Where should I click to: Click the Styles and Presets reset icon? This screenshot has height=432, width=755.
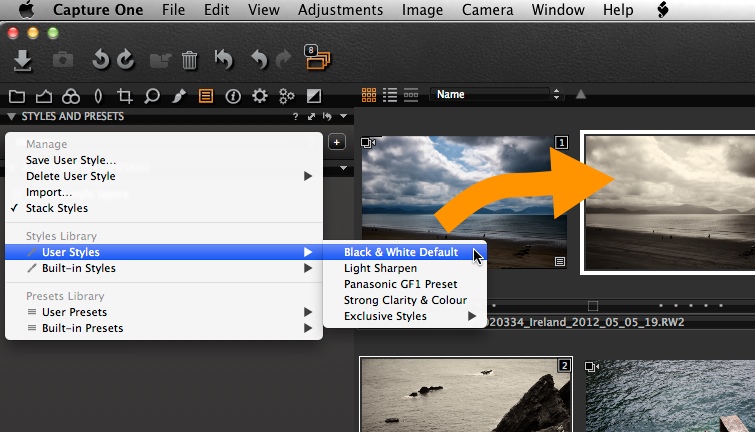(x=327, y=117)
